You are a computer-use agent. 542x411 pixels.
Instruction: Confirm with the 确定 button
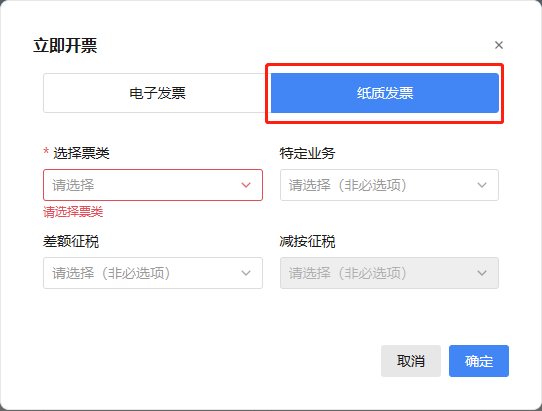(x=479, y=361)
